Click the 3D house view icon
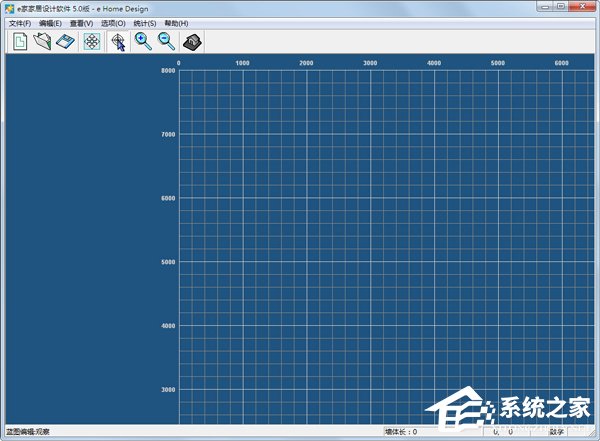 (x=193, y=41)
